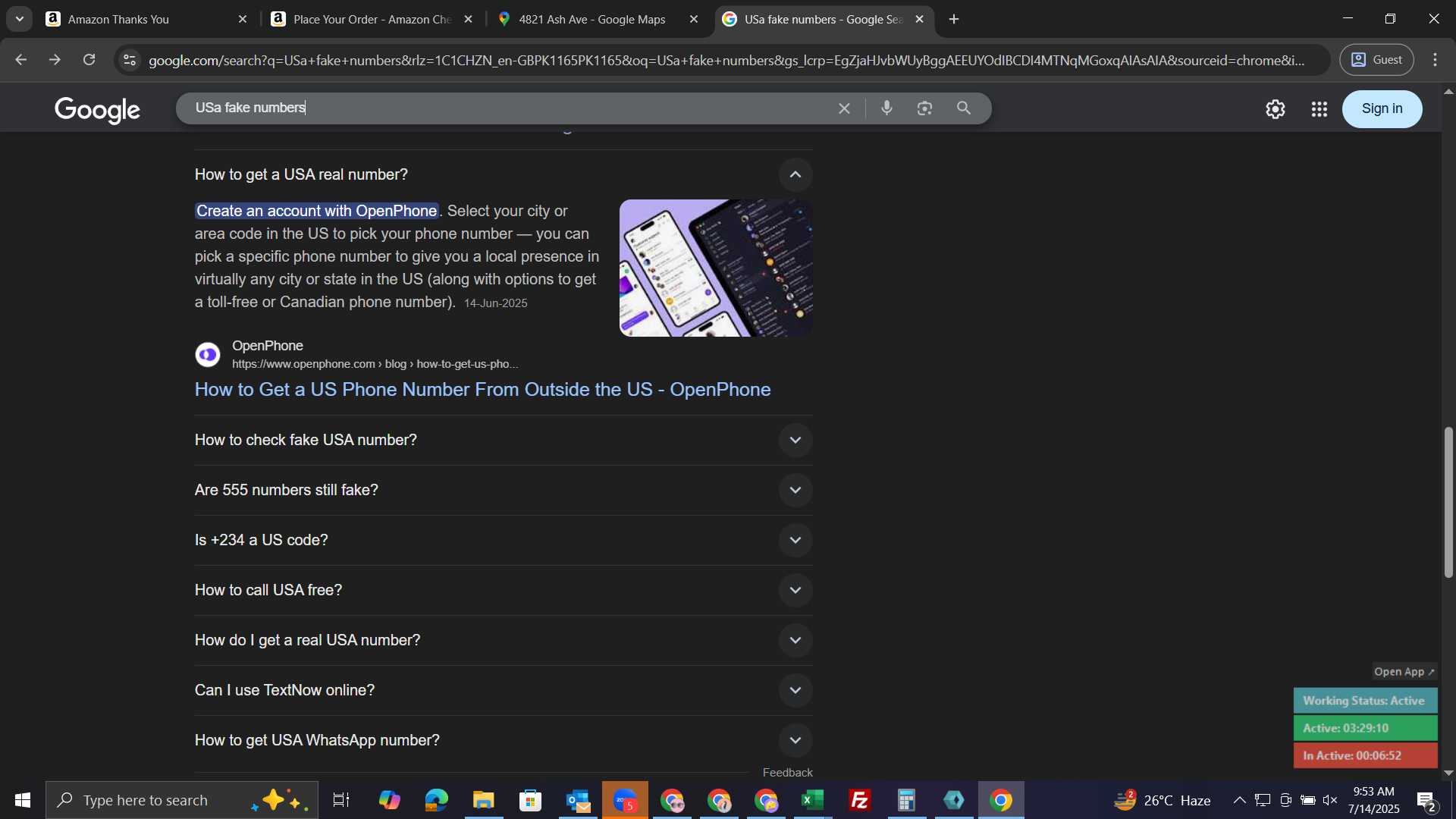Click the magnifier search icon in search box

[x=964, y=108]
